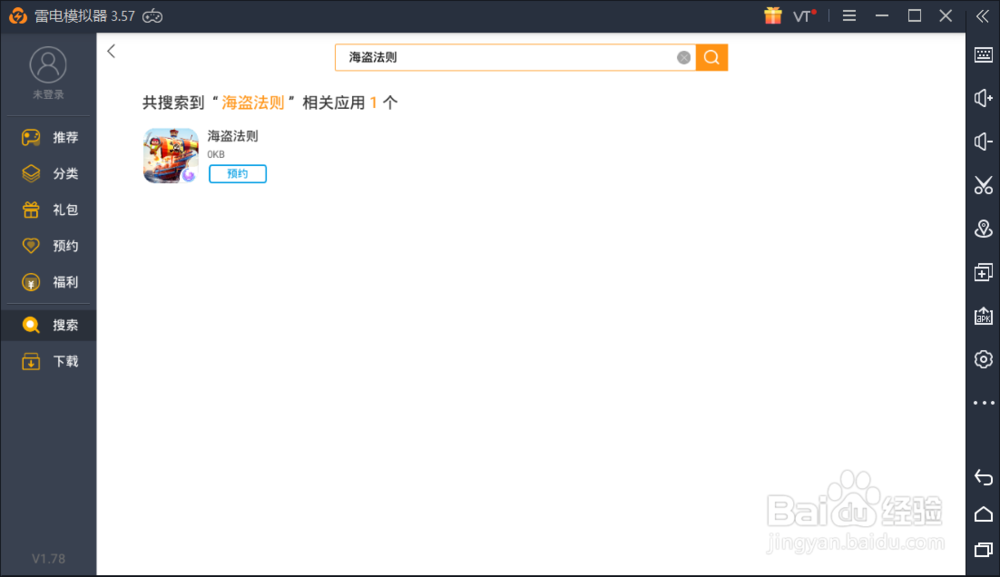Open the 下载 downloads section
The height and width of the screenshot is (577, 1000).
pyautogui.click(x=49, y=362)
